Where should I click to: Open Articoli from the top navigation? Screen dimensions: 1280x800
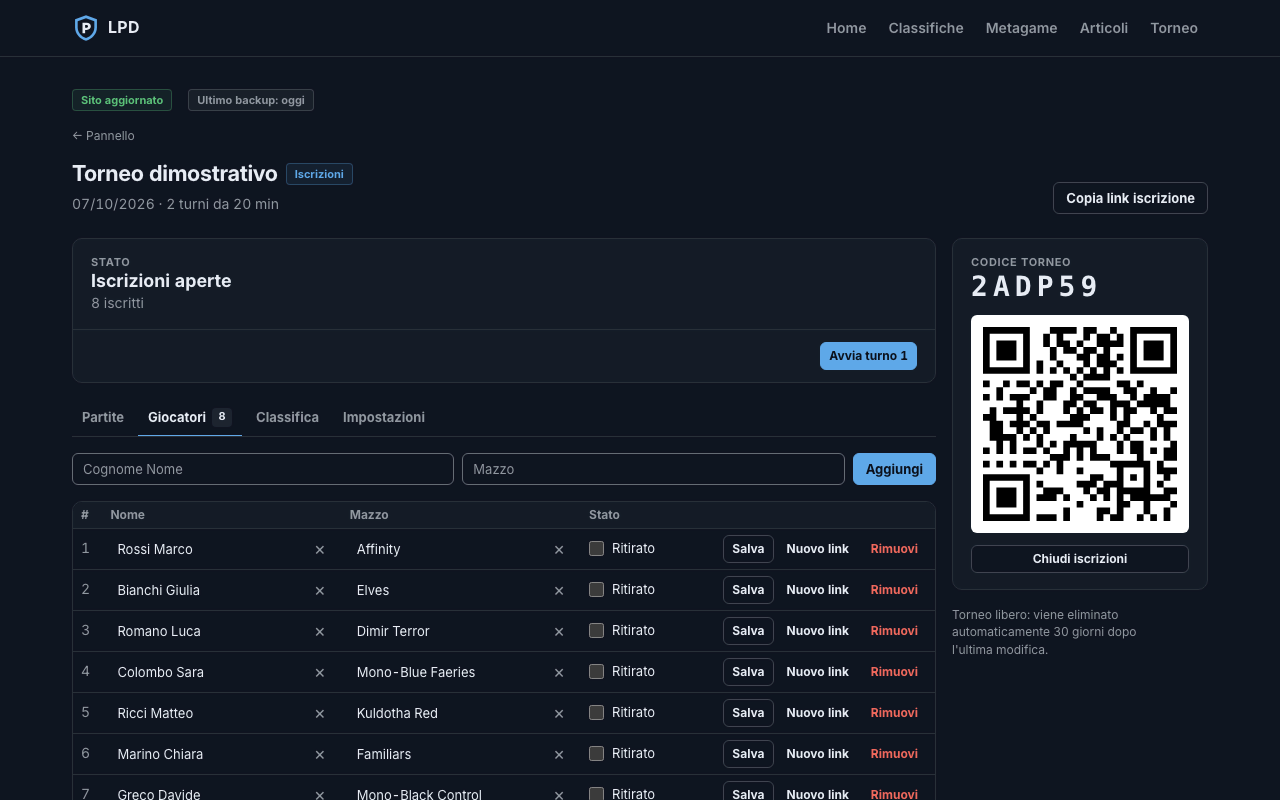[x=1104, y=28]
